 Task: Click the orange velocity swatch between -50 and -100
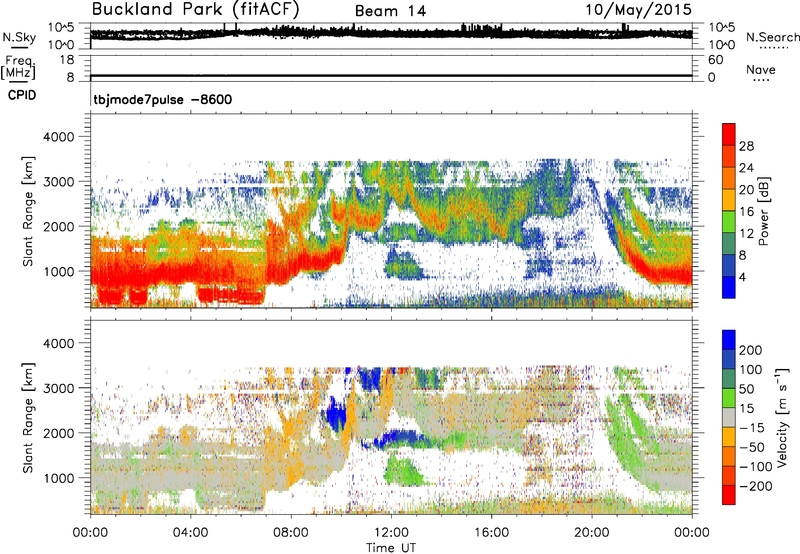point(729,456)
